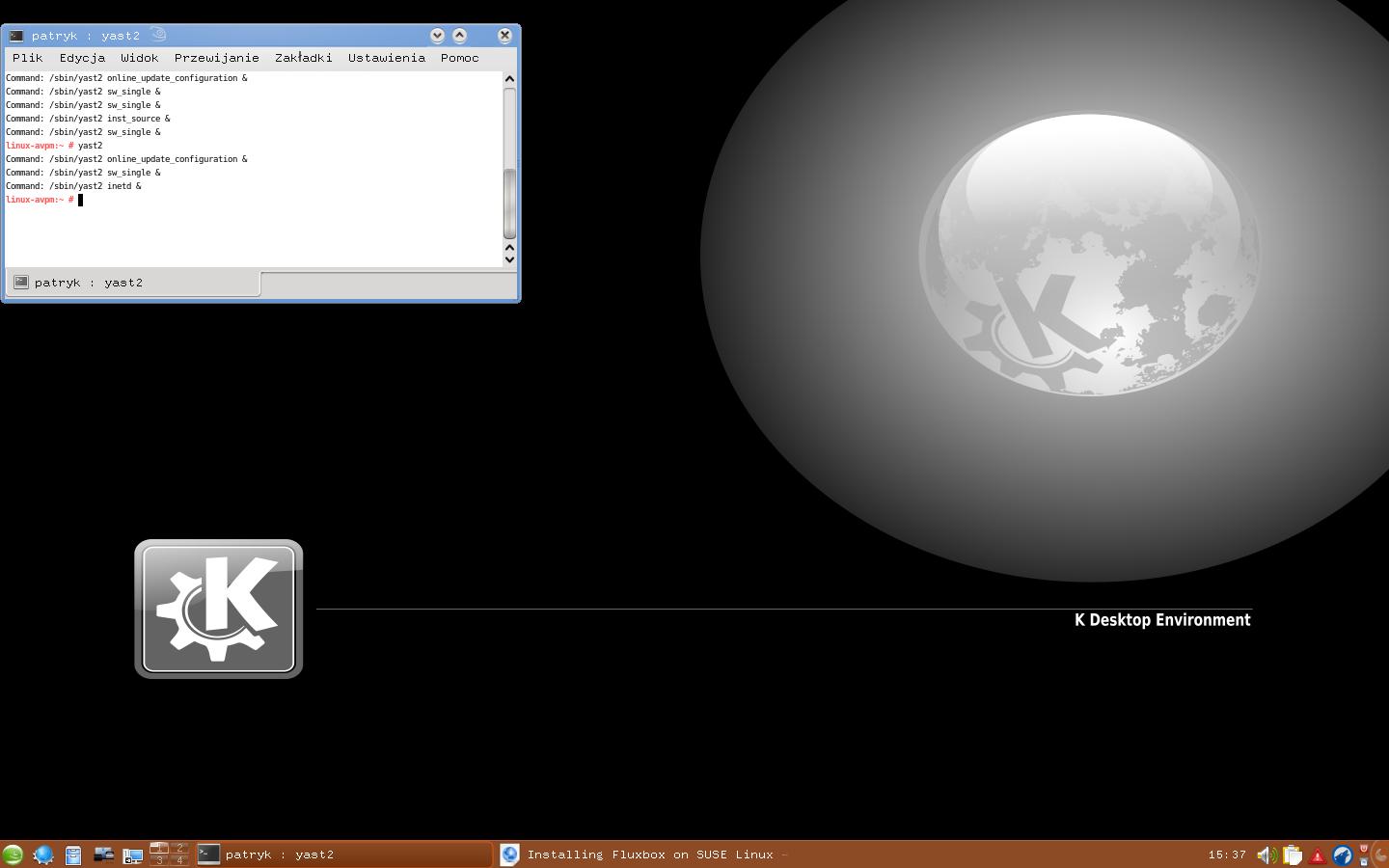
Task: Open the Przewijanie menu in Konsole
Action: 217,58
